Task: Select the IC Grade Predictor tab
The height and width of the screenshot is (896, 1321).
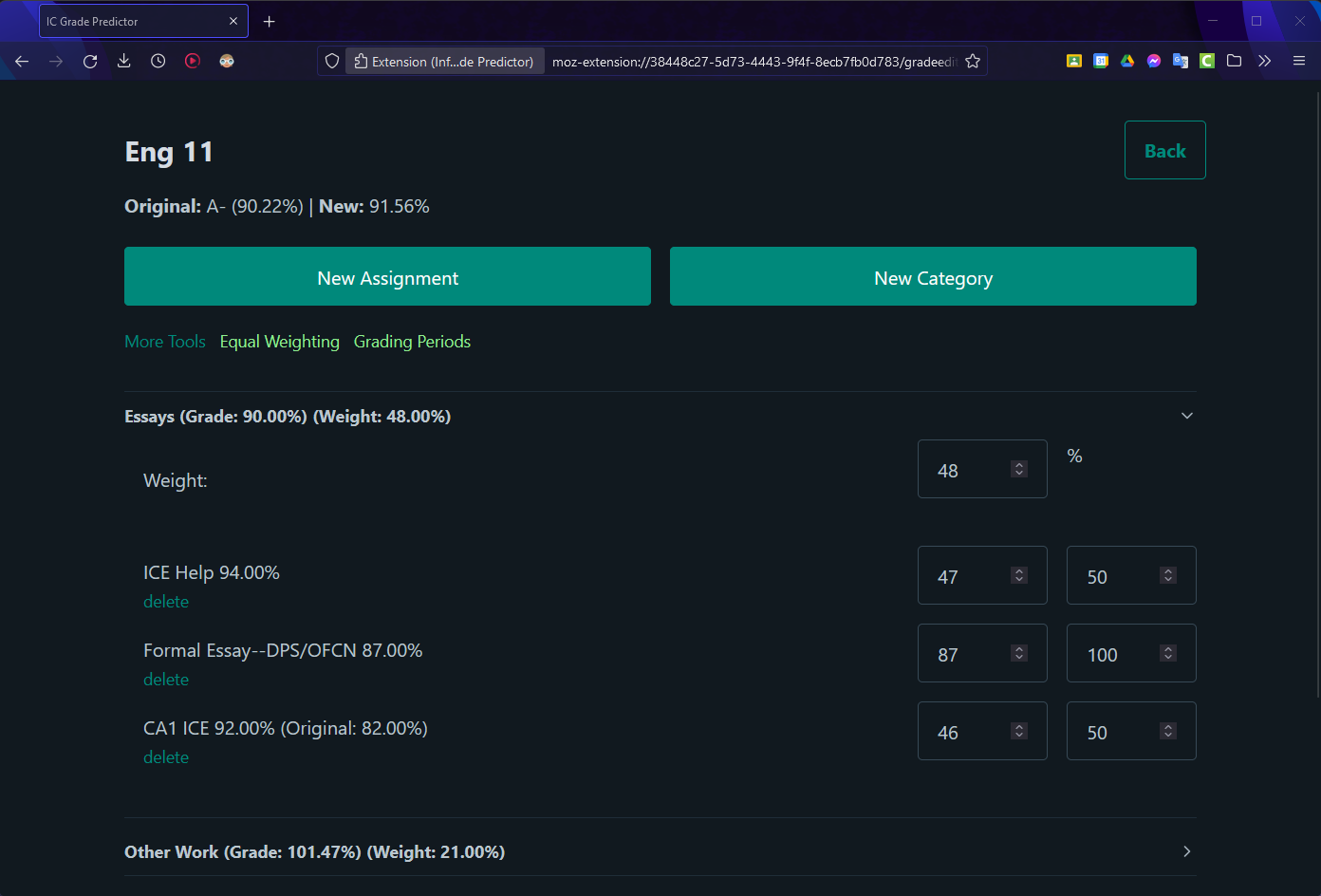Action: pyautogui.click(x=133, y=21)
